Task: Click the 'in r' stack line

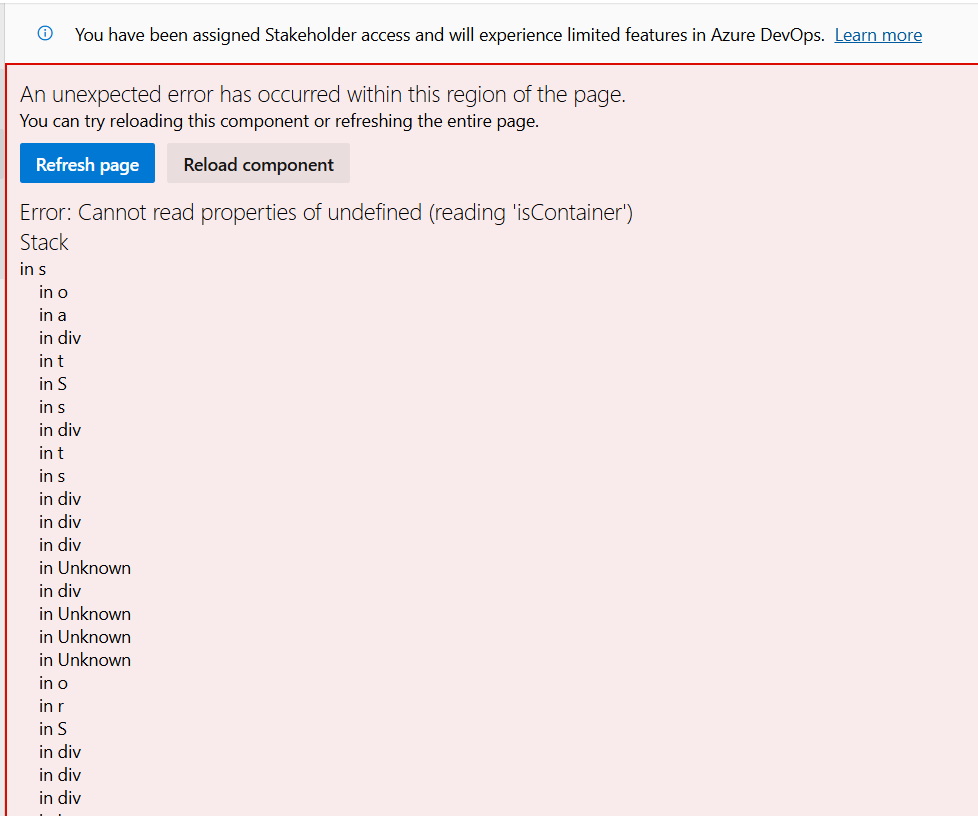Action: point(51,706)
